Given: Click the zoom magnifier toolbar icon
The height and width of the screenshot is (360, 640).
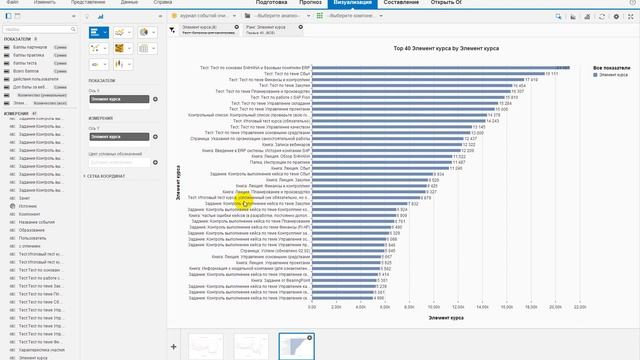Looking at the screenshot, I should pos(558,16).
